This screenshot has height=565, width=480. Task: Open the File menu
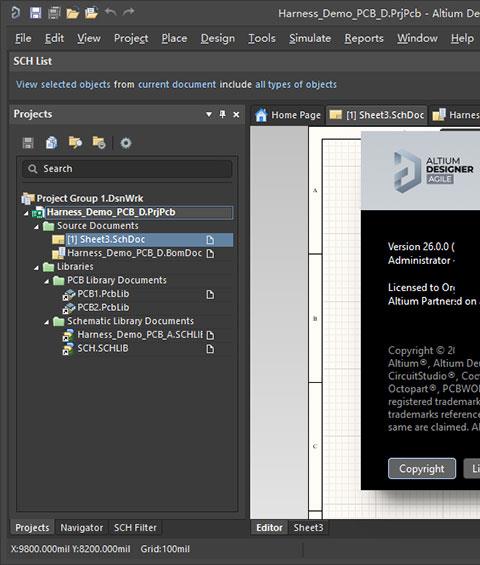pyautogui.click(x=23, y=38)
